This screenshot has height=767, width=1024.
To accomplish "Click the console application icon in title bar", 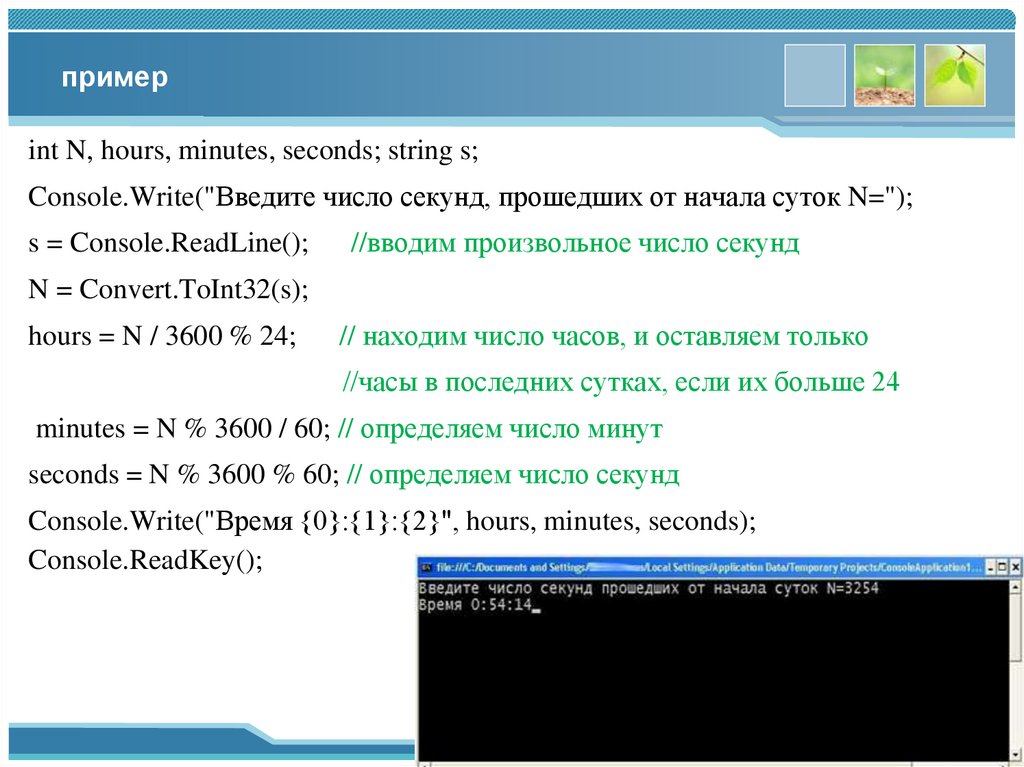I will pos(429,566).
